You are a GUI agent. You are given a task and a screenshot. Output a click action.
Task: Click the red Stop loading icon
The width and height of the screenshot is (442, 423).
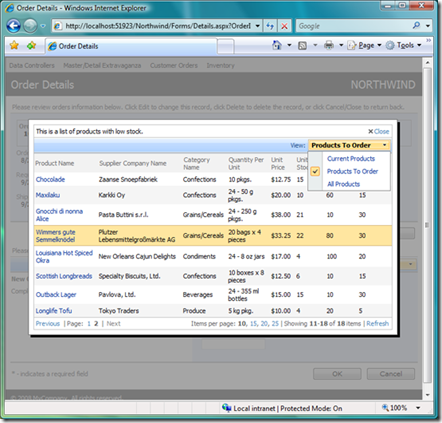pyautogui.click(x=284, y=26)
